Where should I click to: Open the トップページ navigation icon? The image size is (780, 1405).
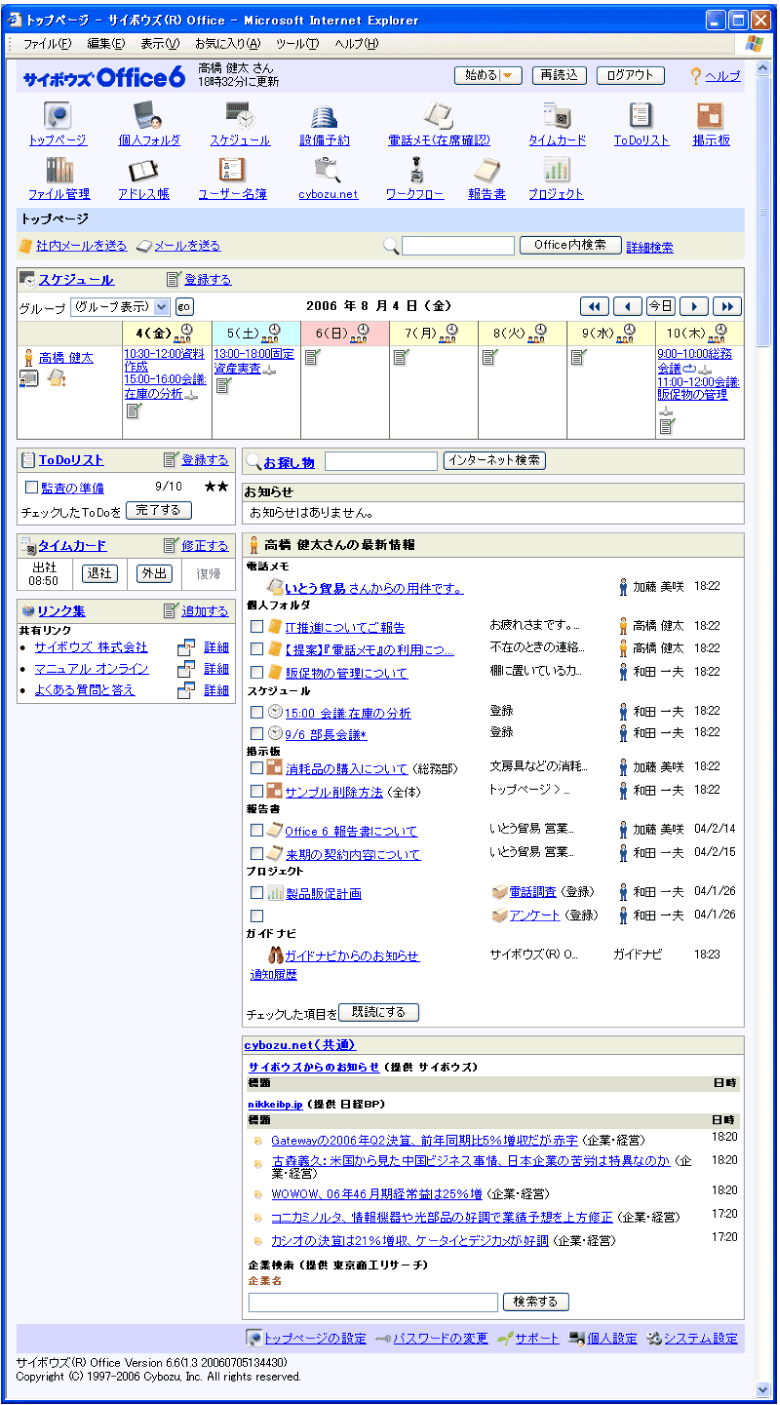click(x=57, y=115)
